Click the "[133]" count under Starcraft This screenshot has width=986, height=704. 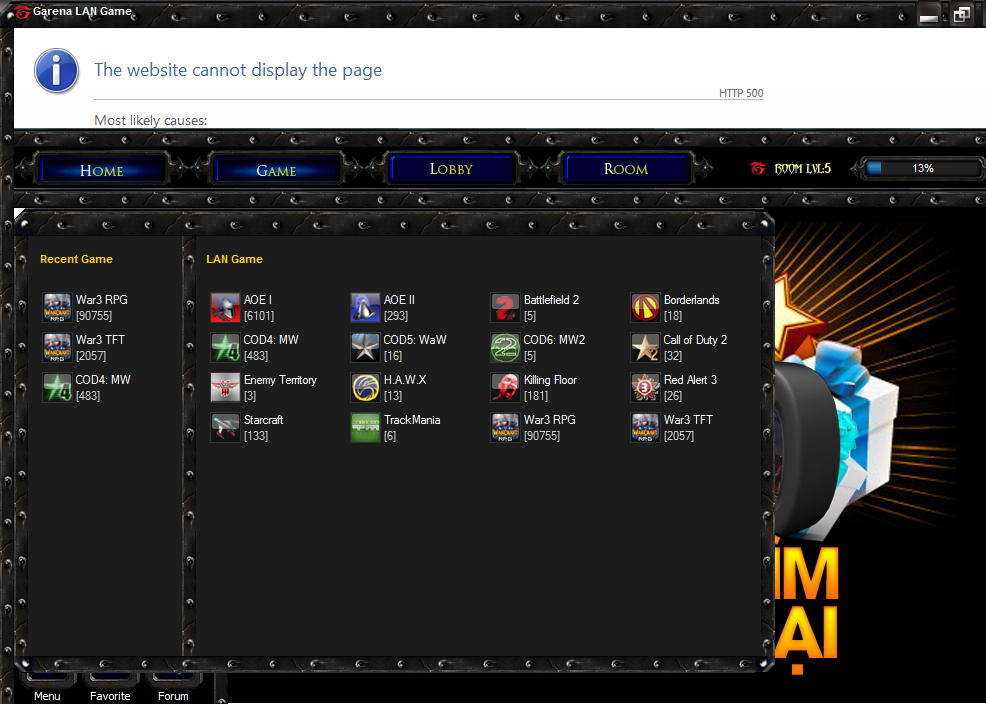(256, 436)
